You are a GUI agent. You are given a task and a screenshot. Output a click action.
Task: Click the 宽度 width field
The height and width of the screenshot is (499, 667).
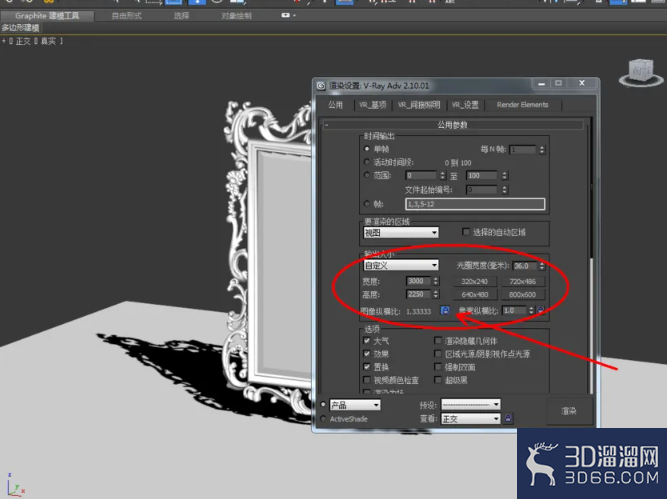(x=419, y=281)
